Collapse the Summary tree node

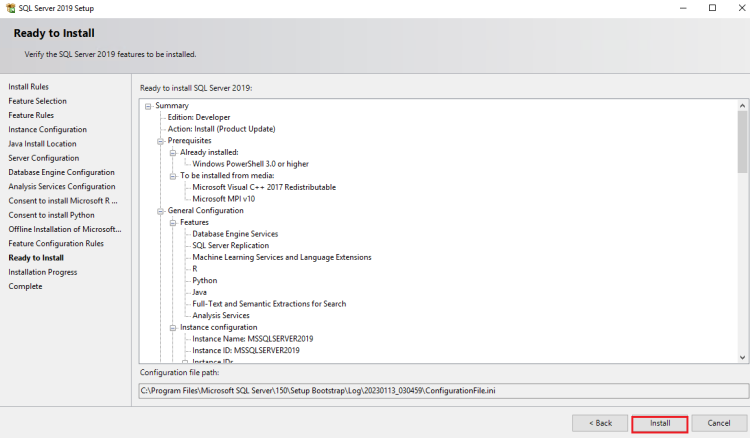[x=148, y=106]
